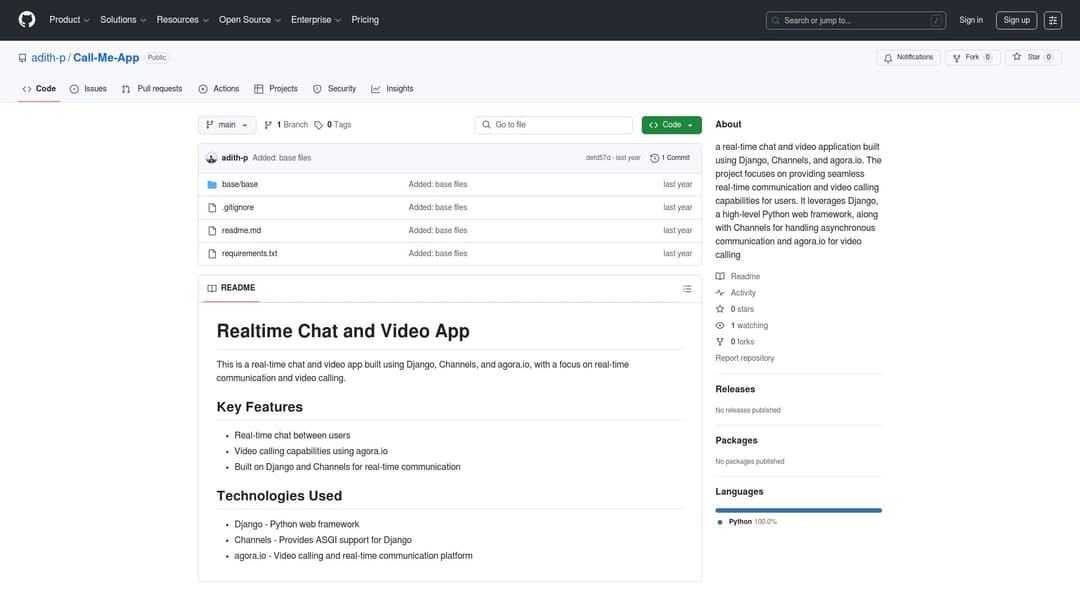Click the star icon in Star button
This screenshot has height=608, width=1080.
(x=1017, y=57)
